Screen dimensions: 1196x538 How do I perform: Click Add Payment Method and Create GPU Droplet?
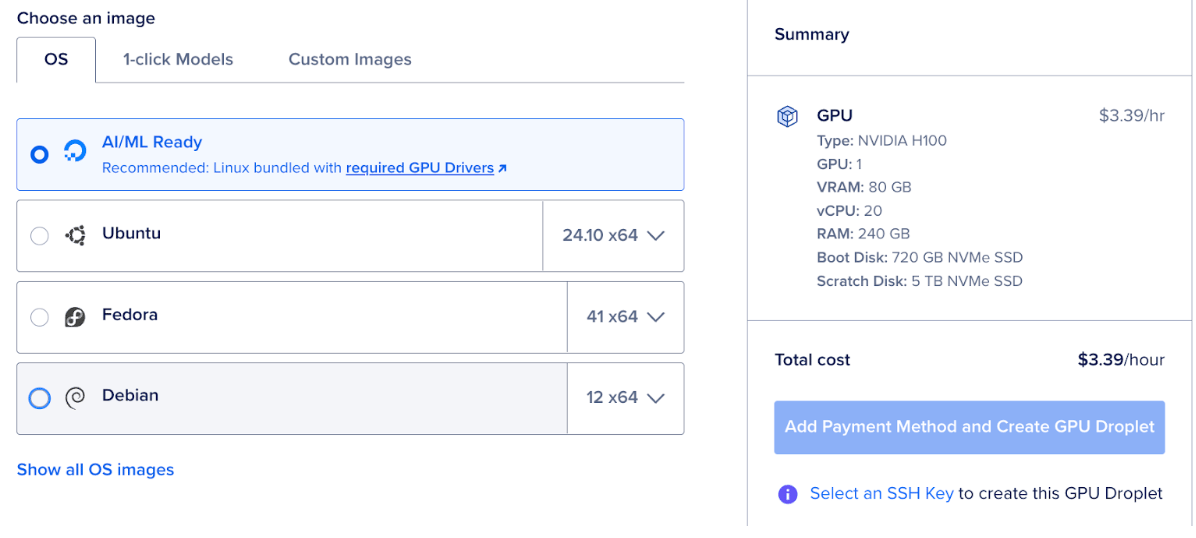[969, 427]
